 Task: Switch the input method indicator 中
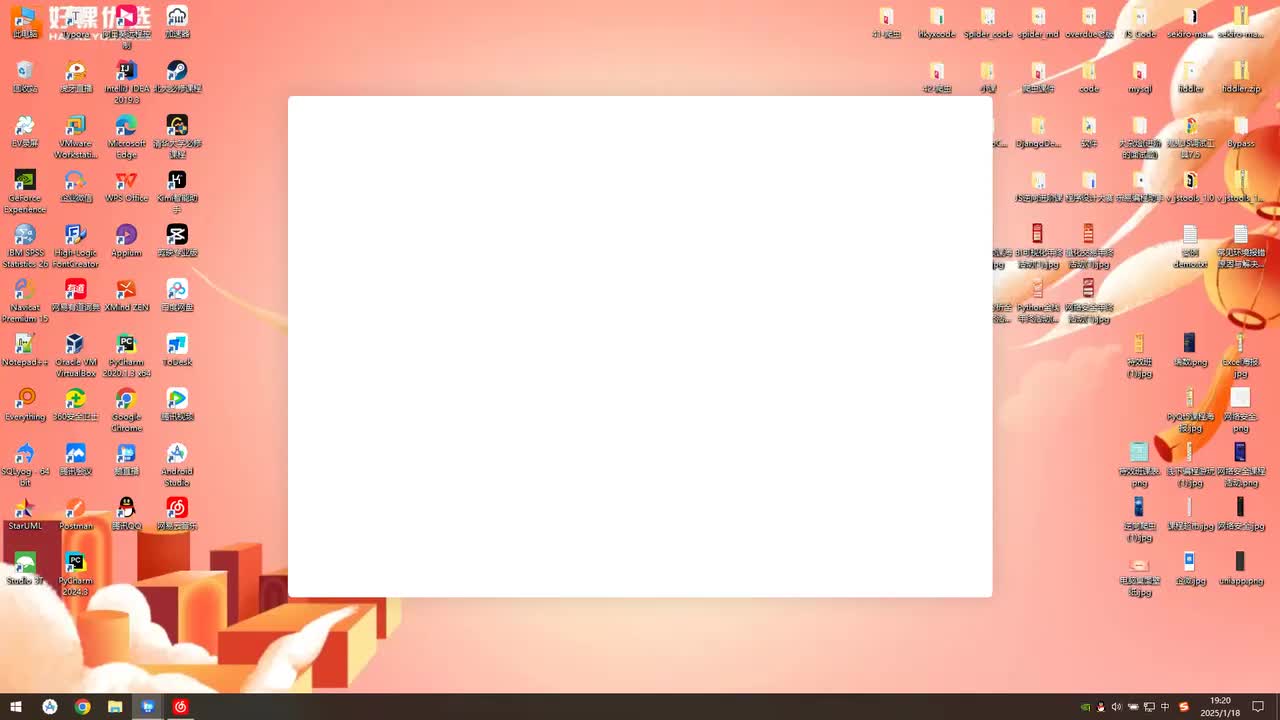pos(1165,707)
